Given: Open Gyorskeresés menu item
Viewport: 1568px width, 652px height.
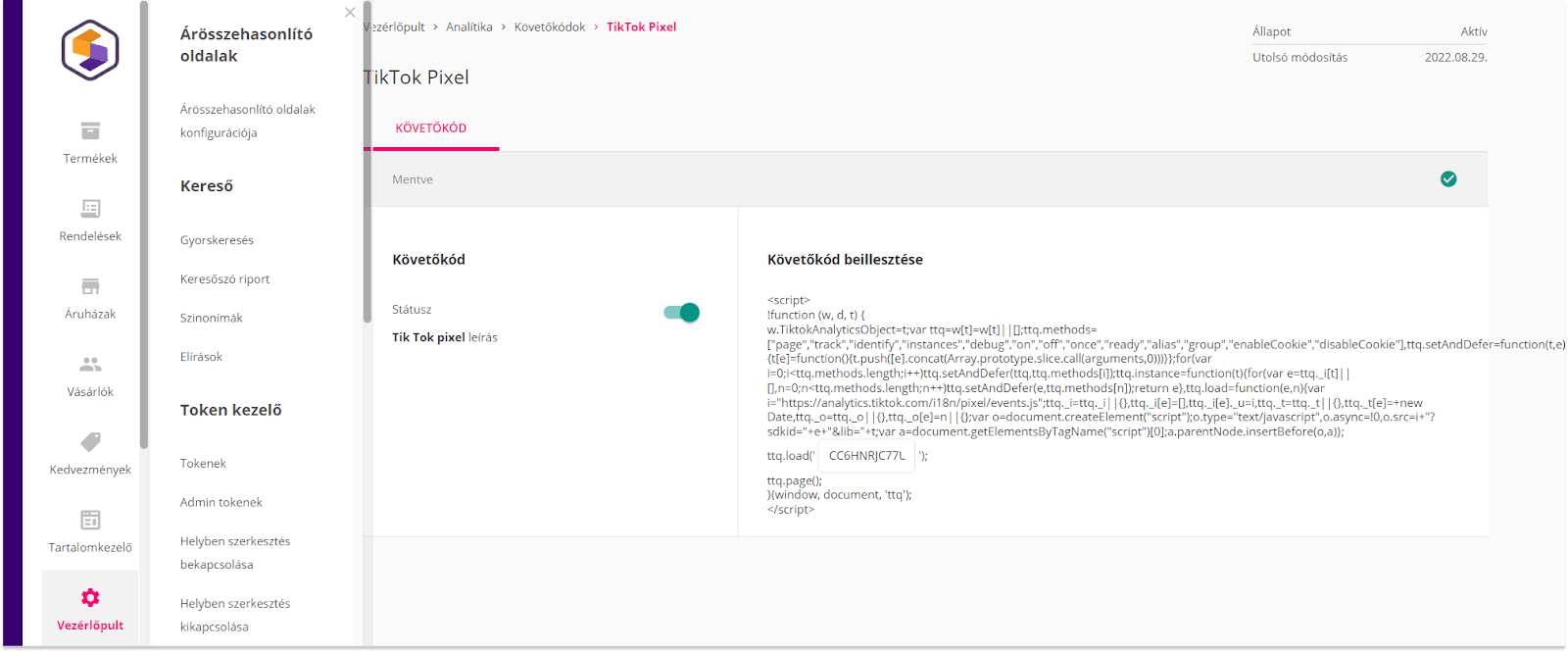Looking at the screenshot, I should (x=217, y=240).
